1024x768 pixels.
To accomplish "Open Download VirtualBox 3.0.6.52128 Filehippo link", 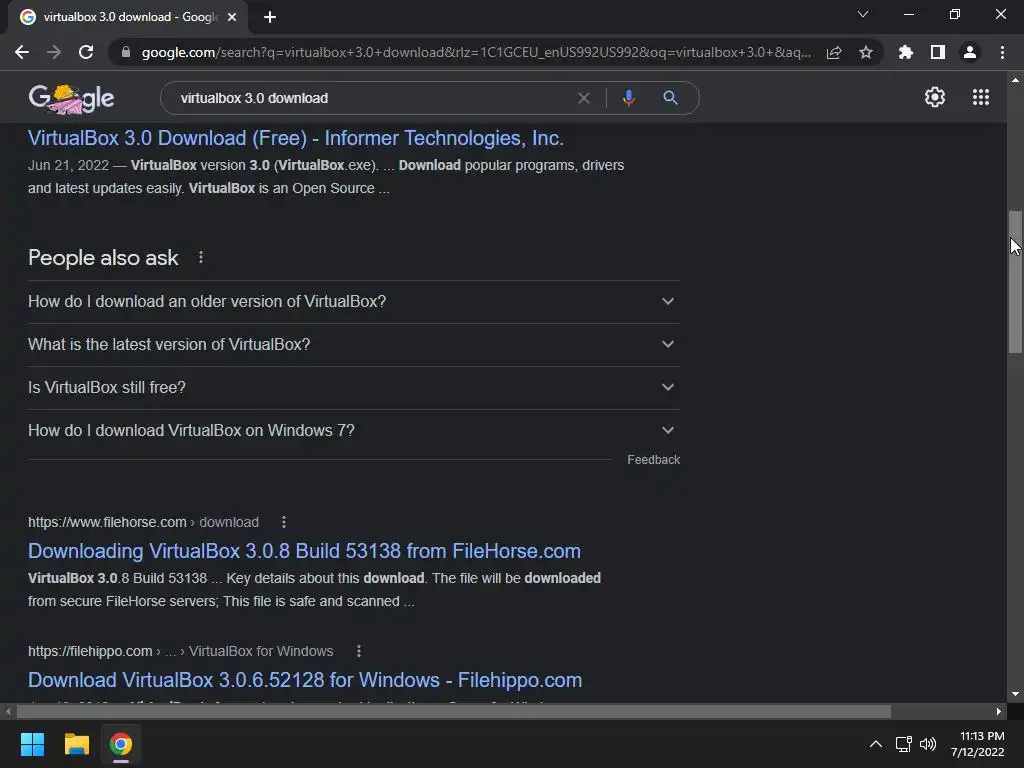I will (x=305, y=680).
